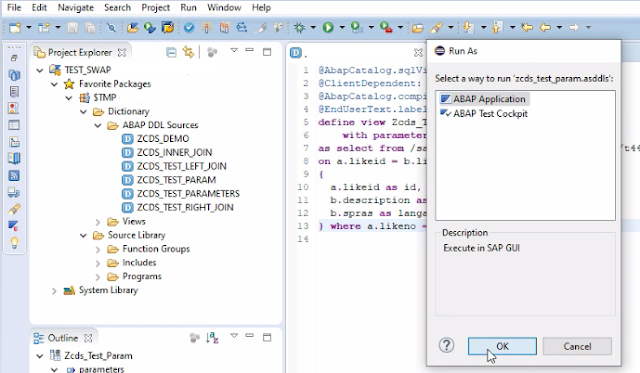This screenshot has width=640, height=373.
Task: Select ZCDS_TEST_PARAMETERS in the project tree
Action: (181, 193)
